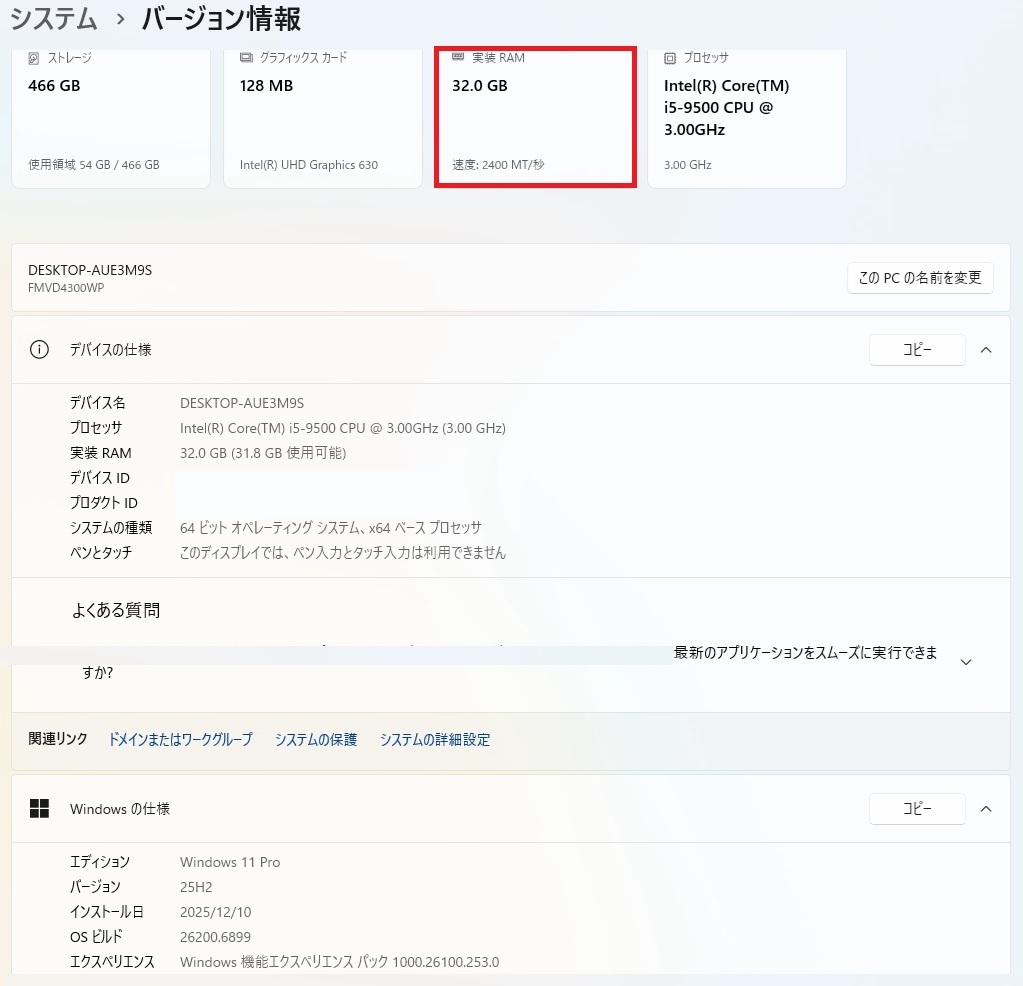Open the システムの保護 link
Viewport: 1023px width, 986px height.
pos(316,740)
